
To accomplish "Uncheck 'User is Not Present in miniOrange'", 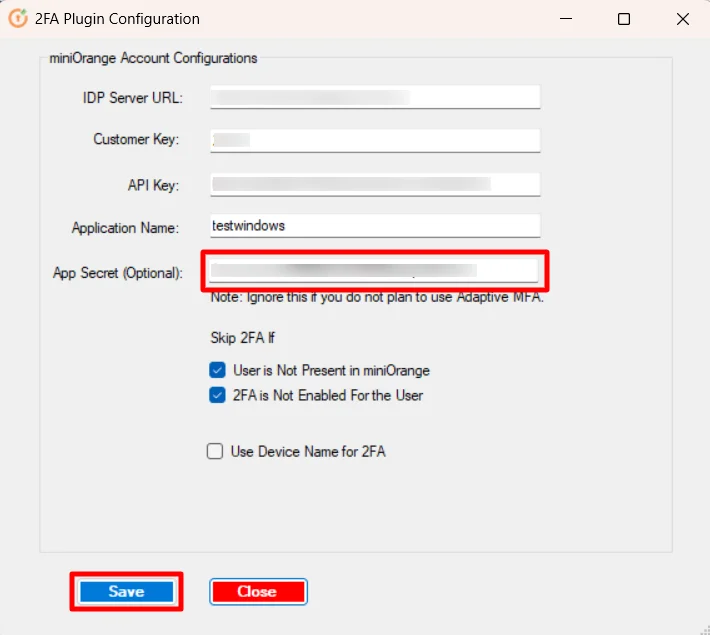I will point(217,370).
